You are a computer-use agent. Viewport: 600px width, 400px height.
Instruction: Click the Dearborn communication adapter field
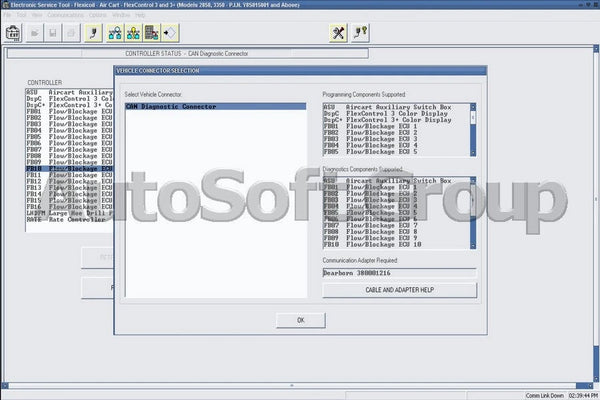pos(399,271)
